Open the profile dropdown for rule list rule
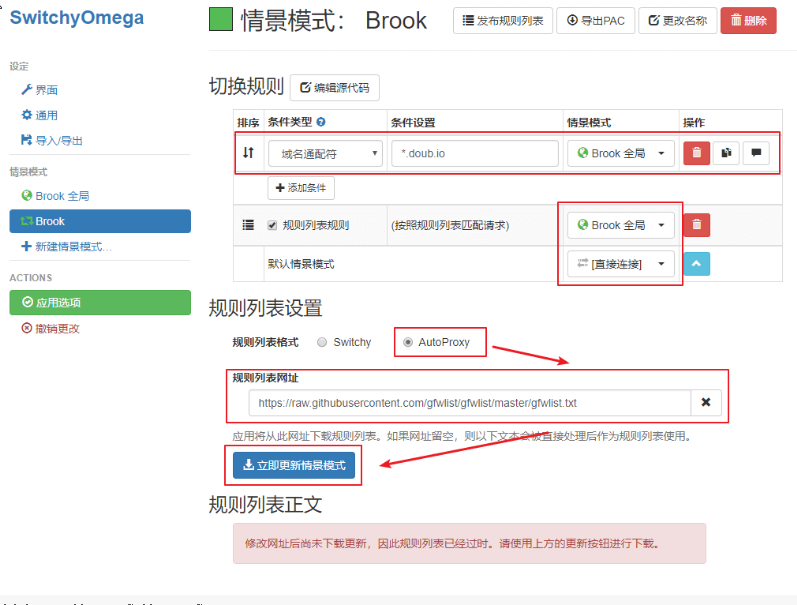Image resolution: width=797 pixels, height=605 pixels. click(621, 225)
